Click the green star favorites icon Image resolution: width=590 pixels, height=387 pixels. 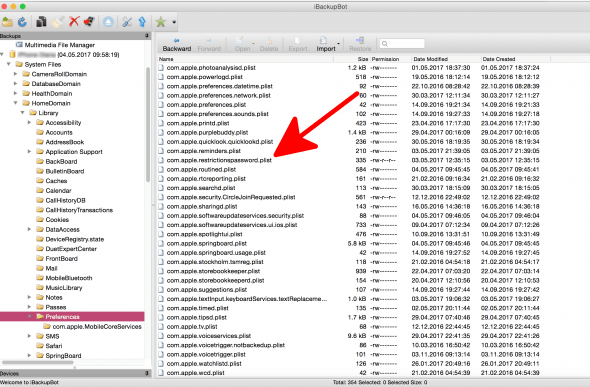[x=161, y=22]
